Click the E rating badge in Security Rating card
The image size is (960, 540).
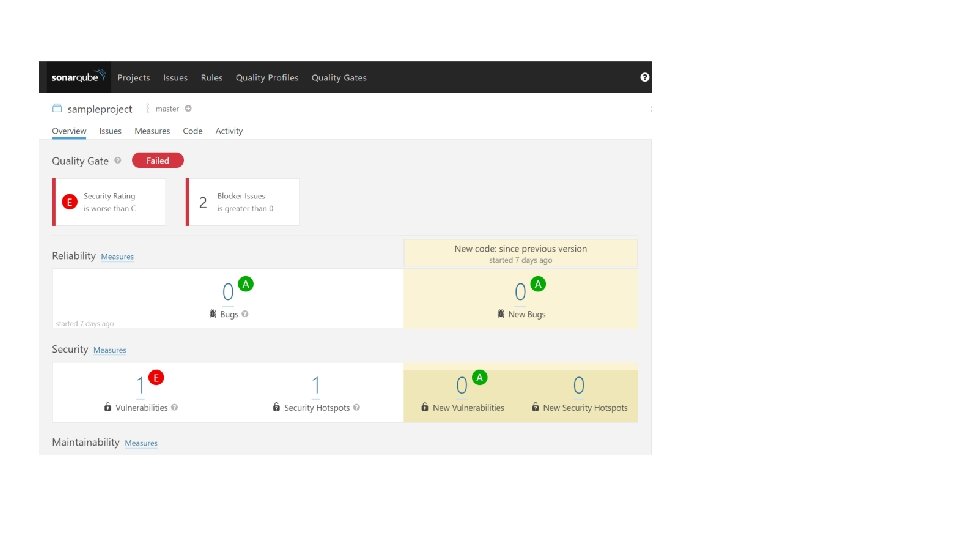69,202
